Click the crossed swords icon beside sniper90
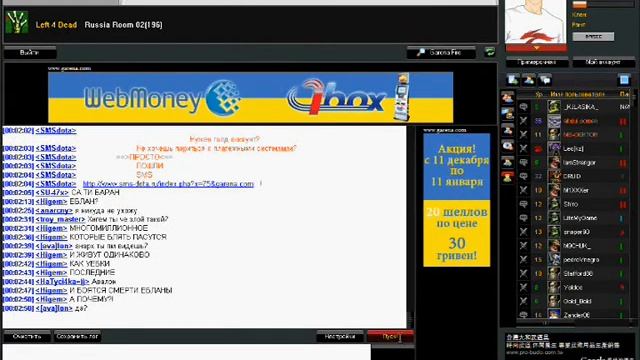640x360 pixels. [523, 232]
